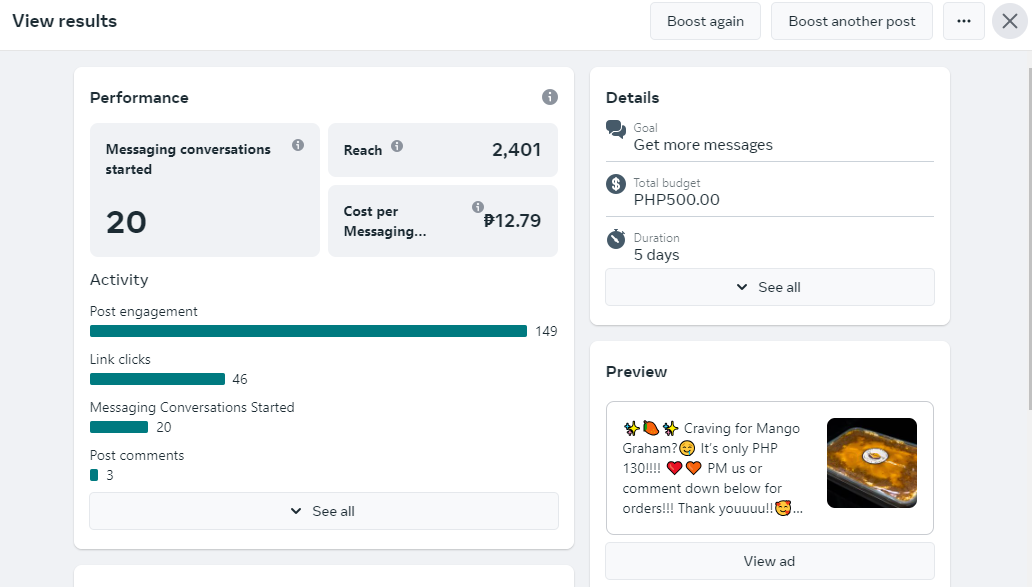Click the Total budget dollar icon
This screenshot has width=1032, height=587.
(616, 184)
